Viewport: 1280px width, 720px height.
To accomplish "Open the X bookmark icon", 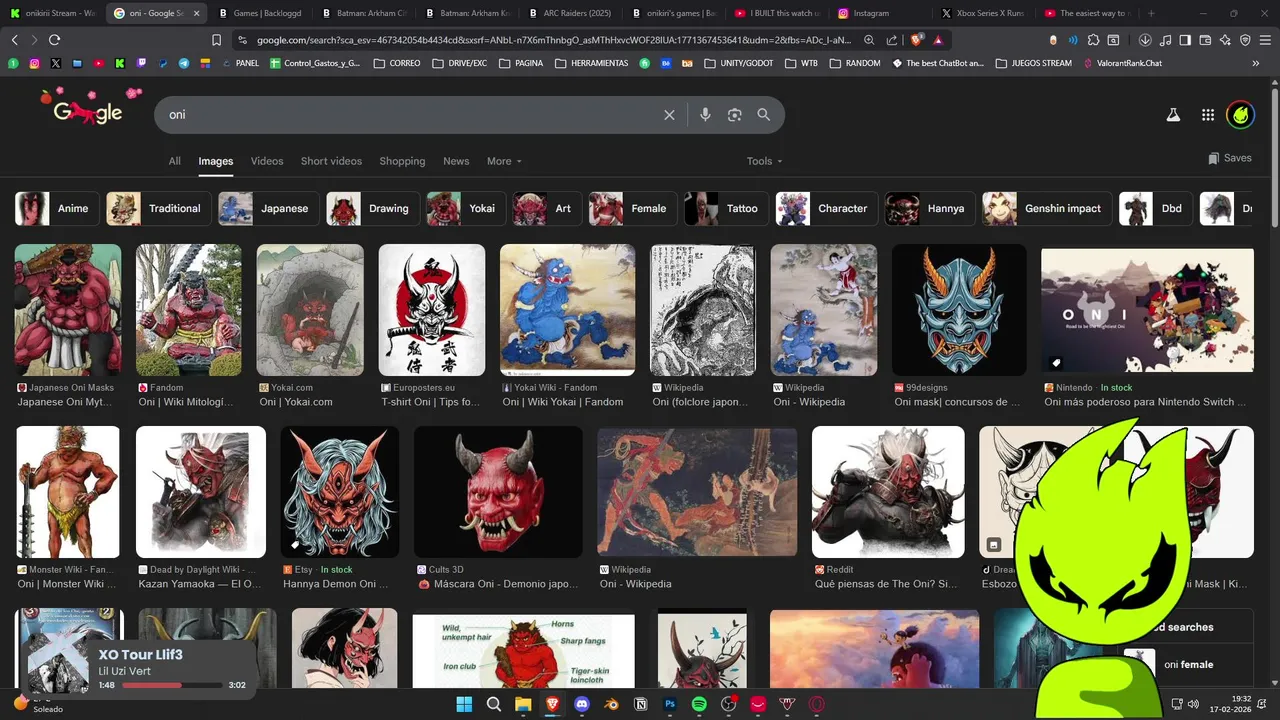I will (56, 63).
